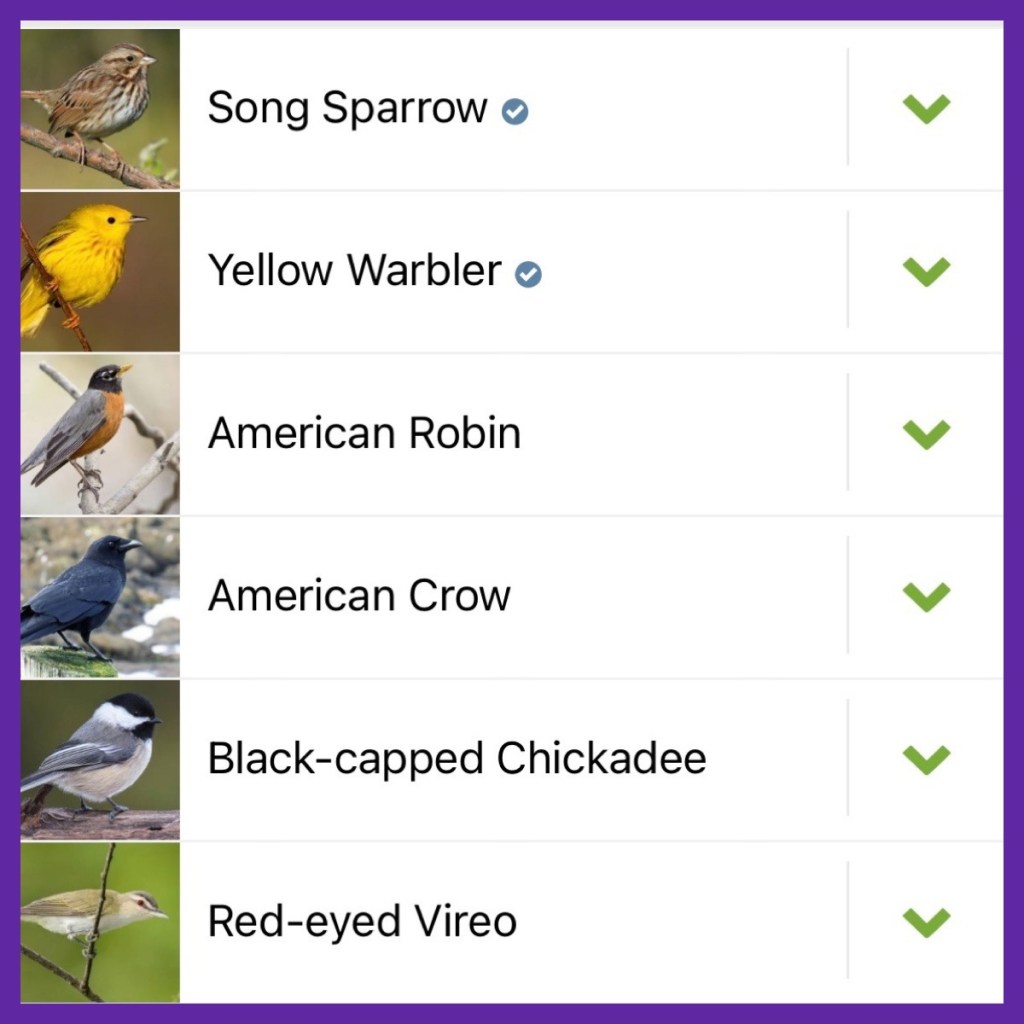The image size is (1024, 1024).
Task: Select the Song Sparrow name label
Action: pos(347,108)
